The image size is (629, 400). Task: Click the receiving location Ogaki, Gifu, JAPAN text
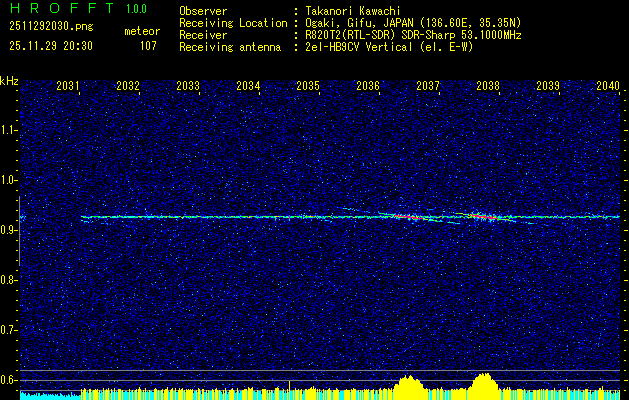coord(413,23)
